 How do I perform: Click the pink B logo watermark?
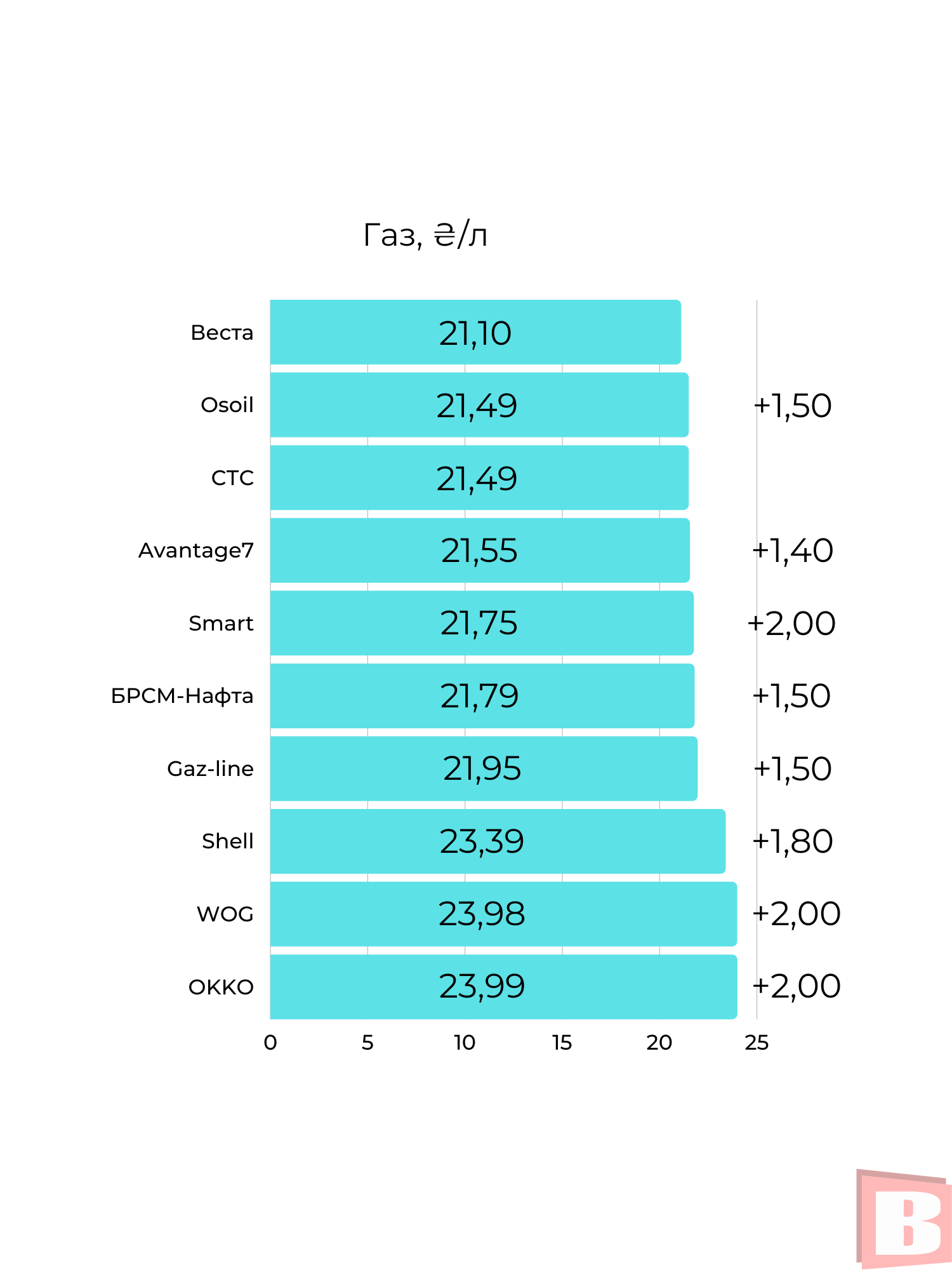[904, 1219]
